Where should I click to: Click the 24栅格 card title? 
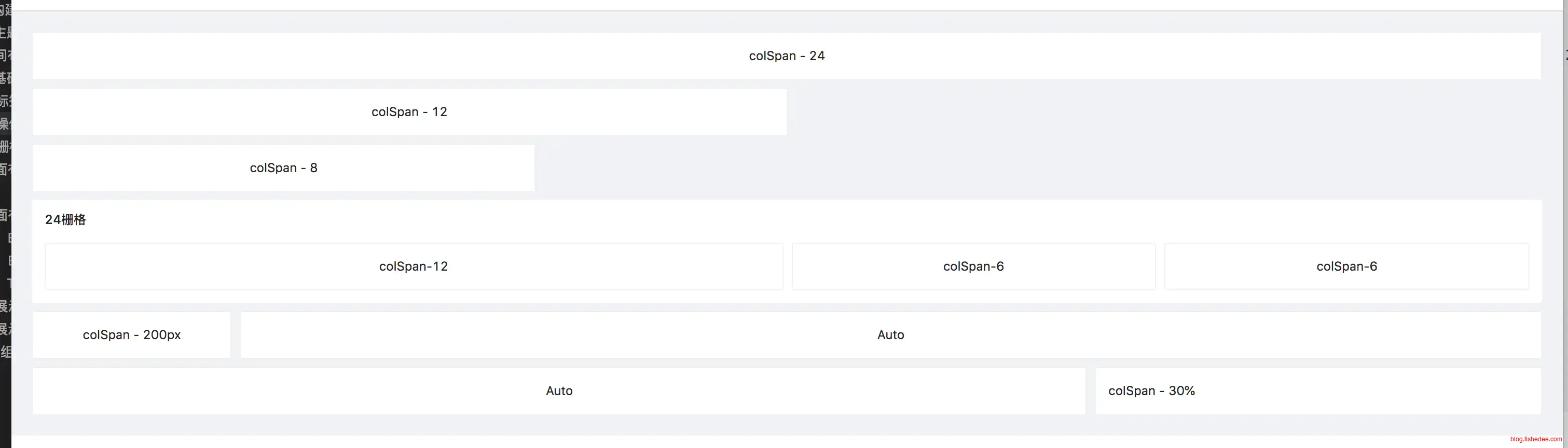pos(65,220)
